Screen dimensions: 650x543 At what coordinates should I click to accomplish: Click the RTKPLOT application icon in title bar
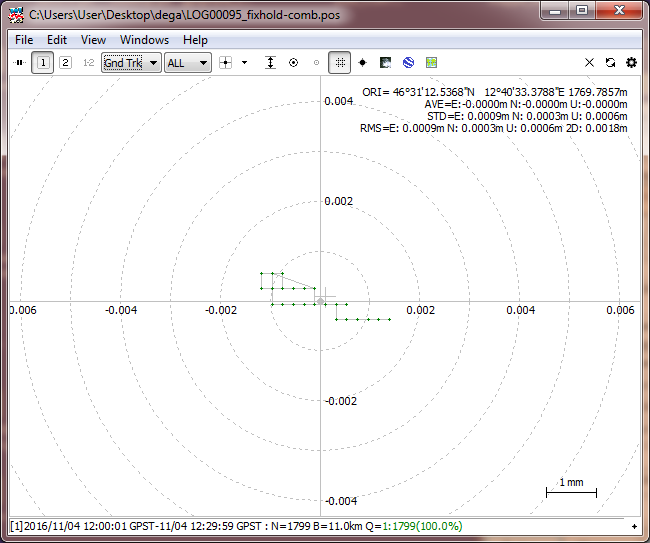pos(16,15)
